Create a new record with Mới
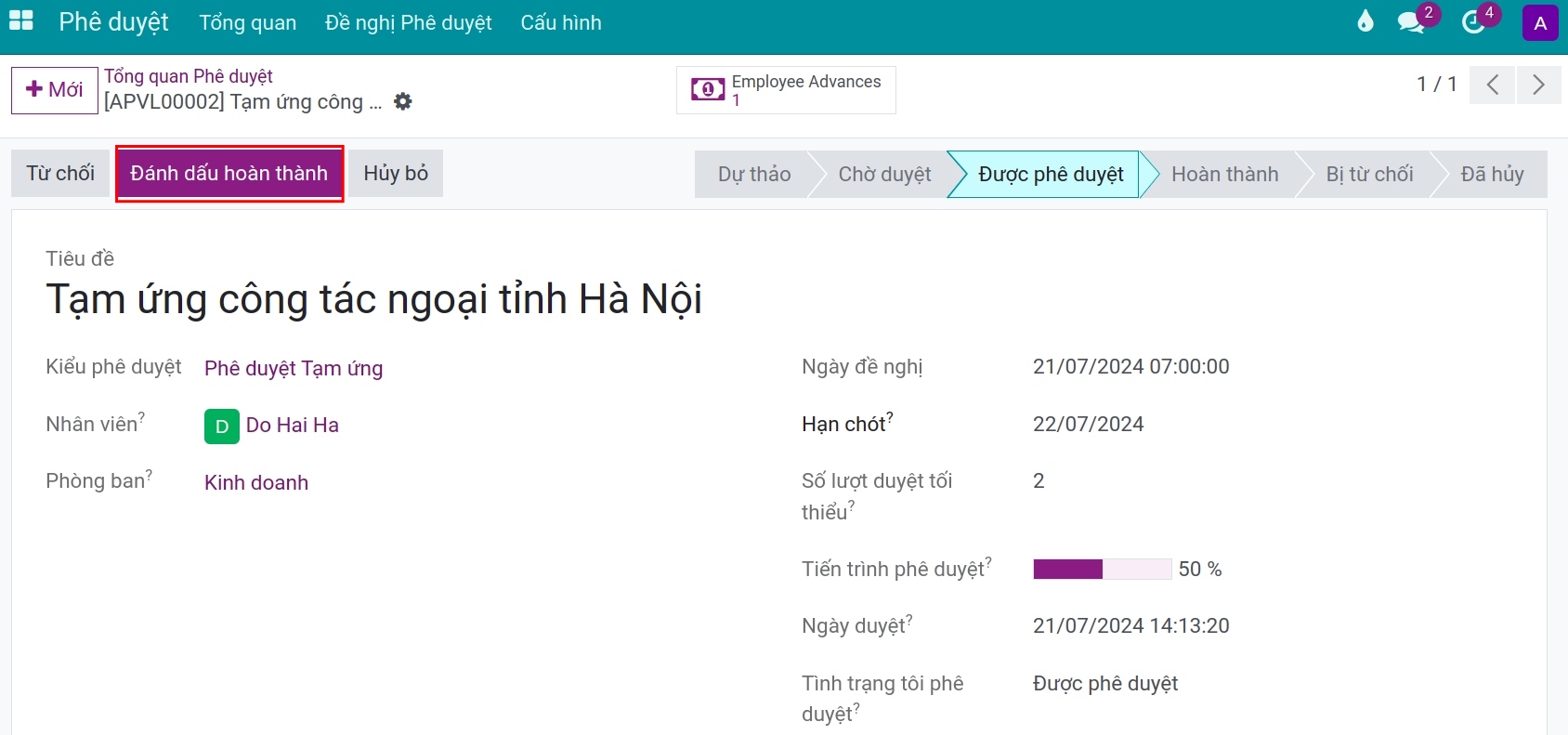 click(55, 90)
